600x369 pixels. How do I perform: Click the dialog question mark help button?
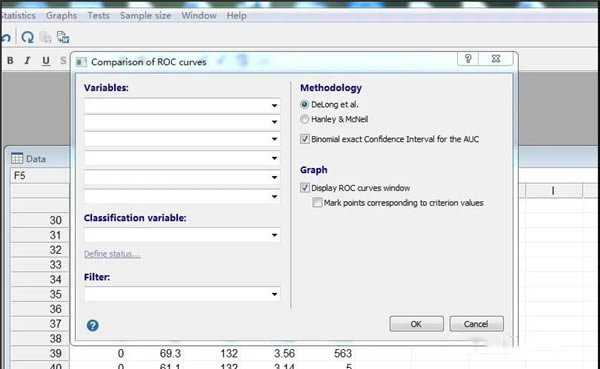(x=468, y=59)
